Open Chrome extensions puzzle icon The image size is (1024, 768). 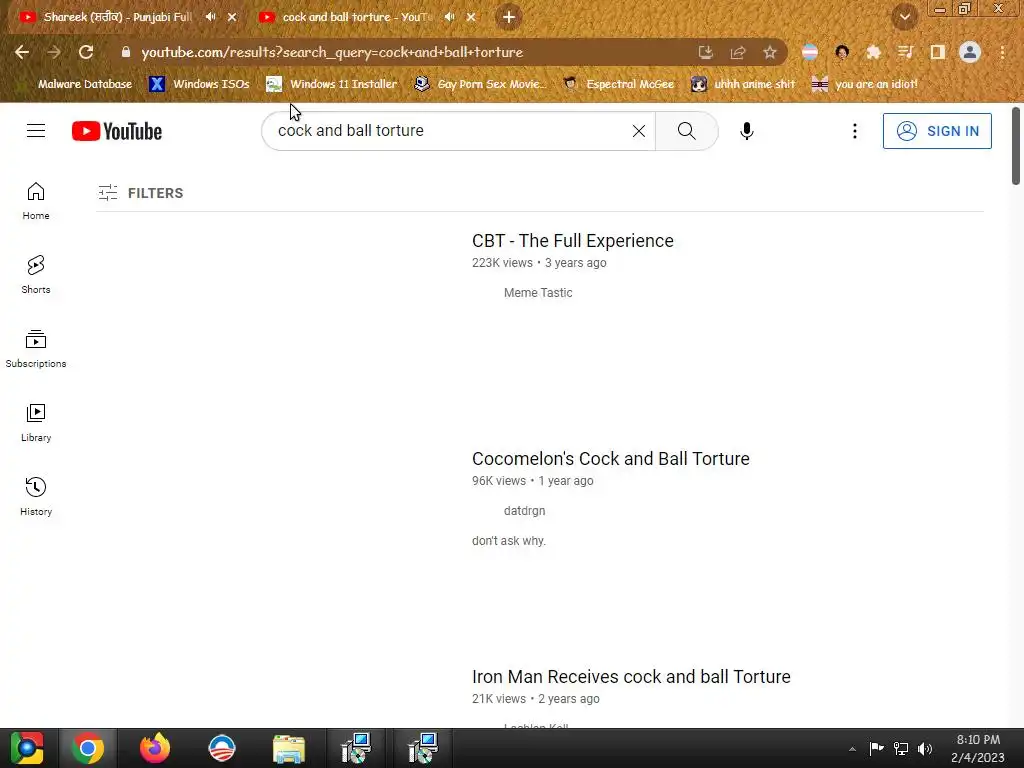[x=874, y=52]
